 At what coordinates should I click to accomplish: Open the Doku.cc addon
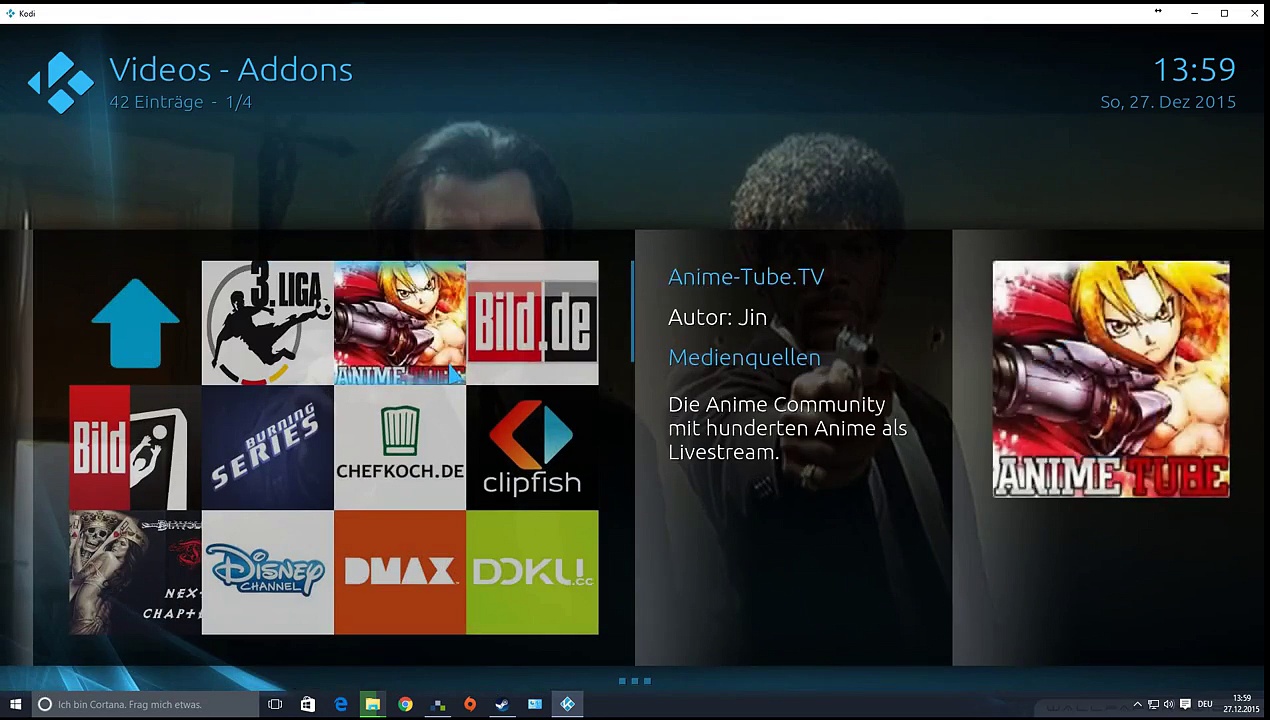(x=532, y=572)
